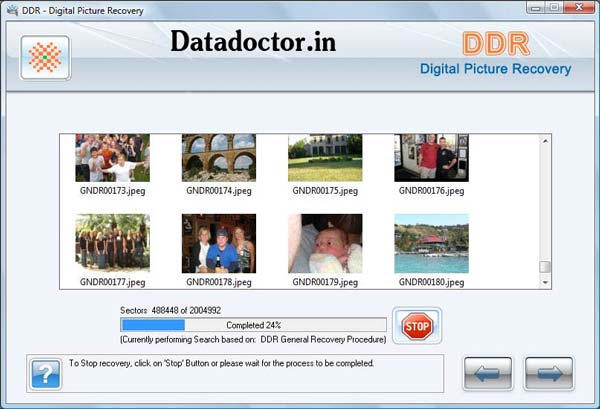Click file name GNDR00177.jpeg
The image size is (600, 409).
tap(112, 282)
